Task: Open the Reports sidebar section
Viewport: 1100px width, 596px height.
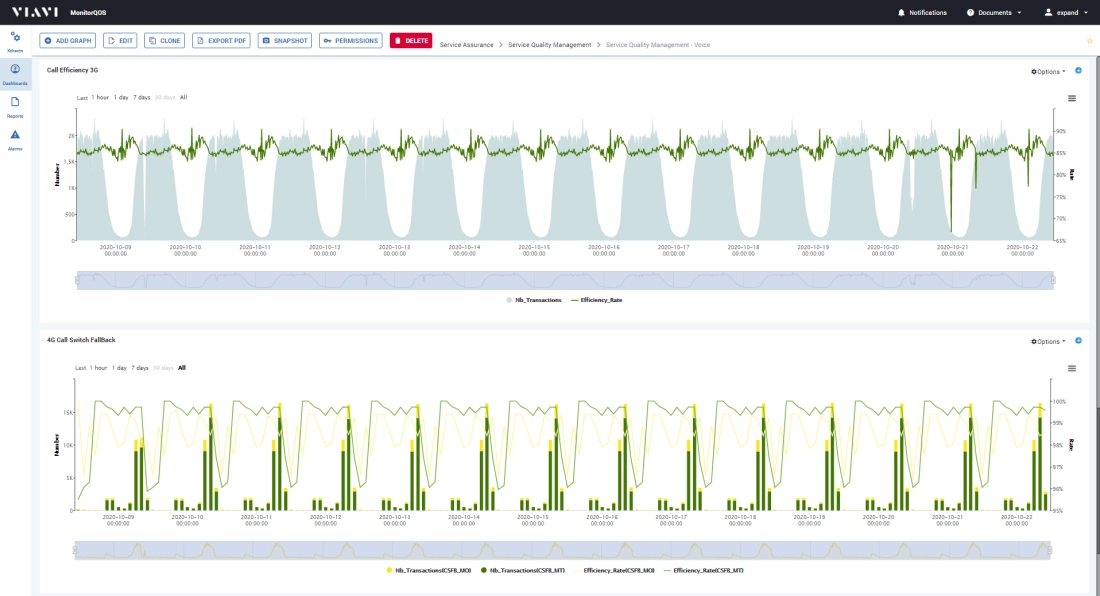Action: [15, 106]
